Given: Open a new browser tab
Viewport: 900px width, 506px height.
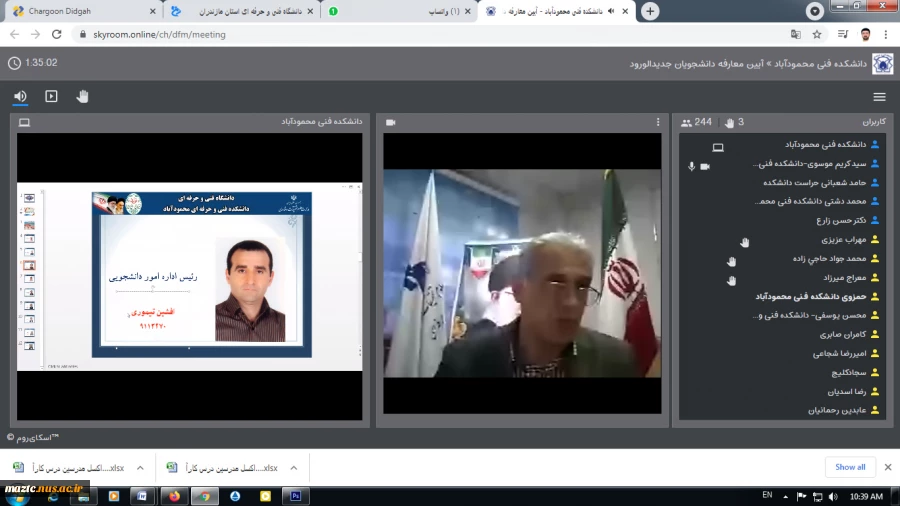Looking at the screenshot, I should (x=650, y=11).
